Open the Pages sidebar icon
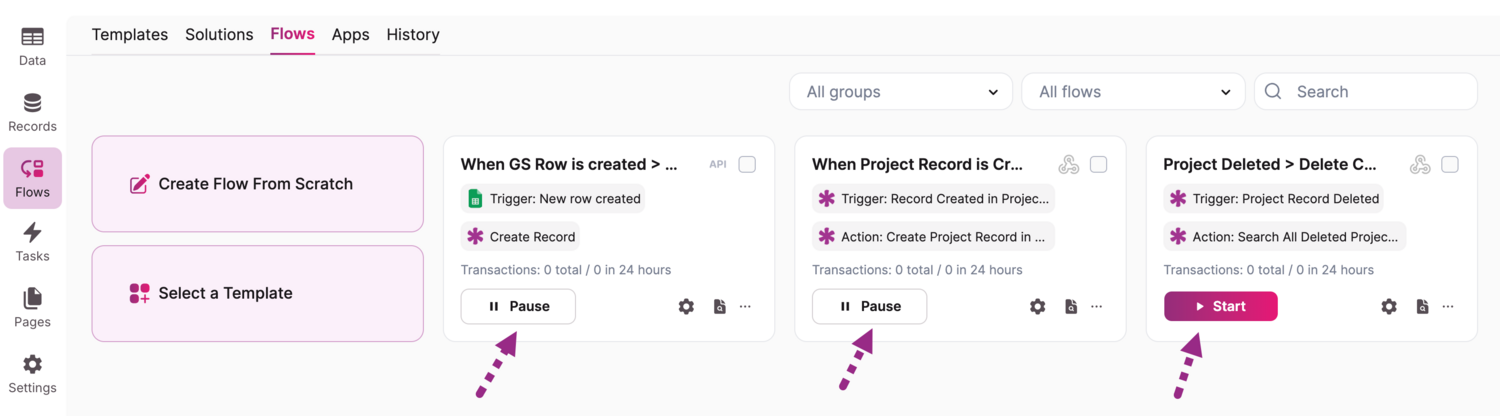Image resolution: width=1500 pixels, height=416 pixels. [32, 307]
